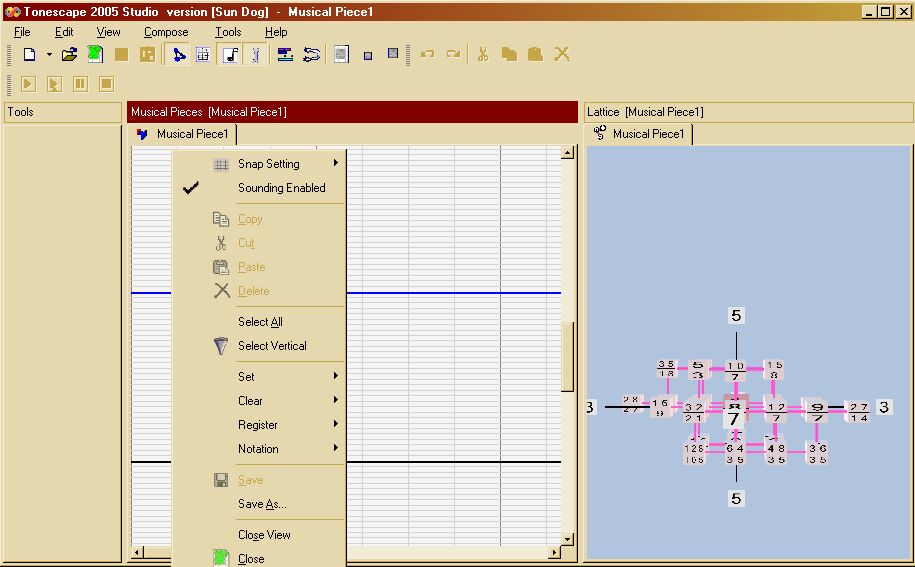The height and width of the screenshot is (567, 915).
Task: Open the dropdown arrow beside the New icon
Action: pyautogui.click(x=49, y=55)
